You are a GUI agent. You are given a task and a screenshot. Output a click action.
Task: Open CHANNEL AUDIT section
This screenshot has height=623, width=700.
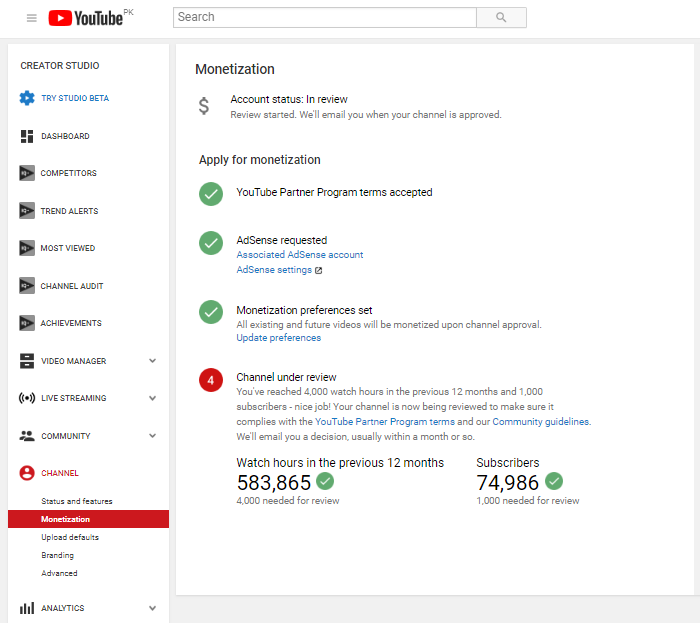pos(71,286)
